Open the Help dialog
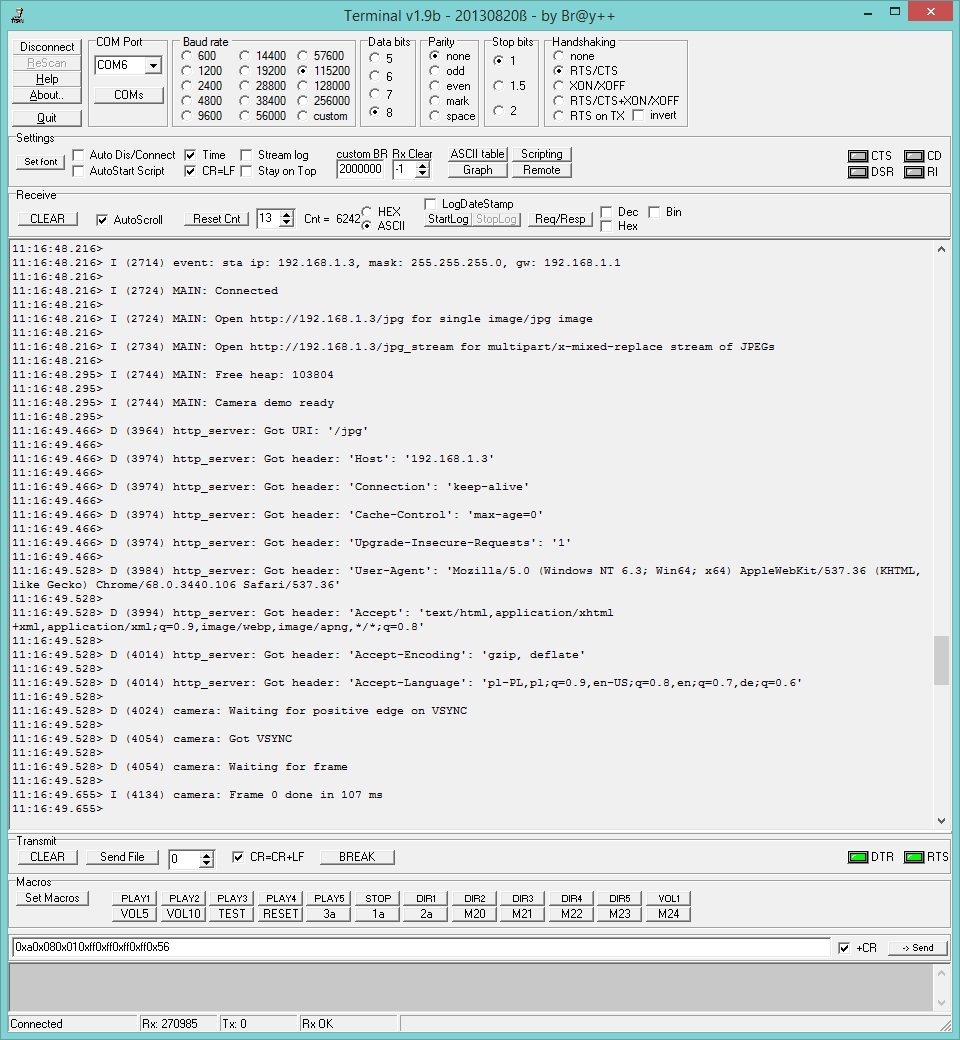Screen dimensions: 960x1040 click(x=46, y=79)
